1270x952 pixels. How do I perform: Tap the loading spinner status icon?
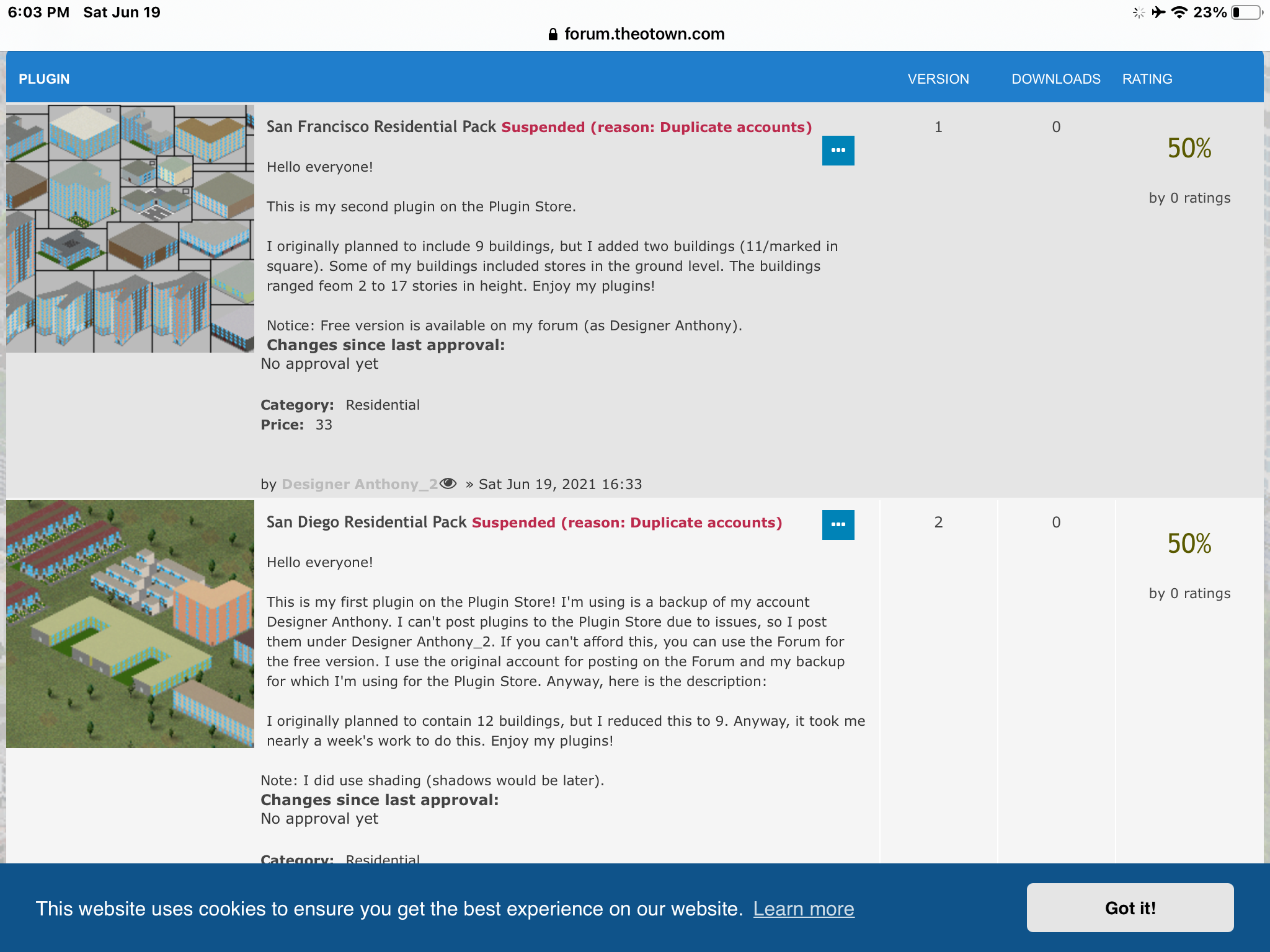click(x=1139, y=12)
